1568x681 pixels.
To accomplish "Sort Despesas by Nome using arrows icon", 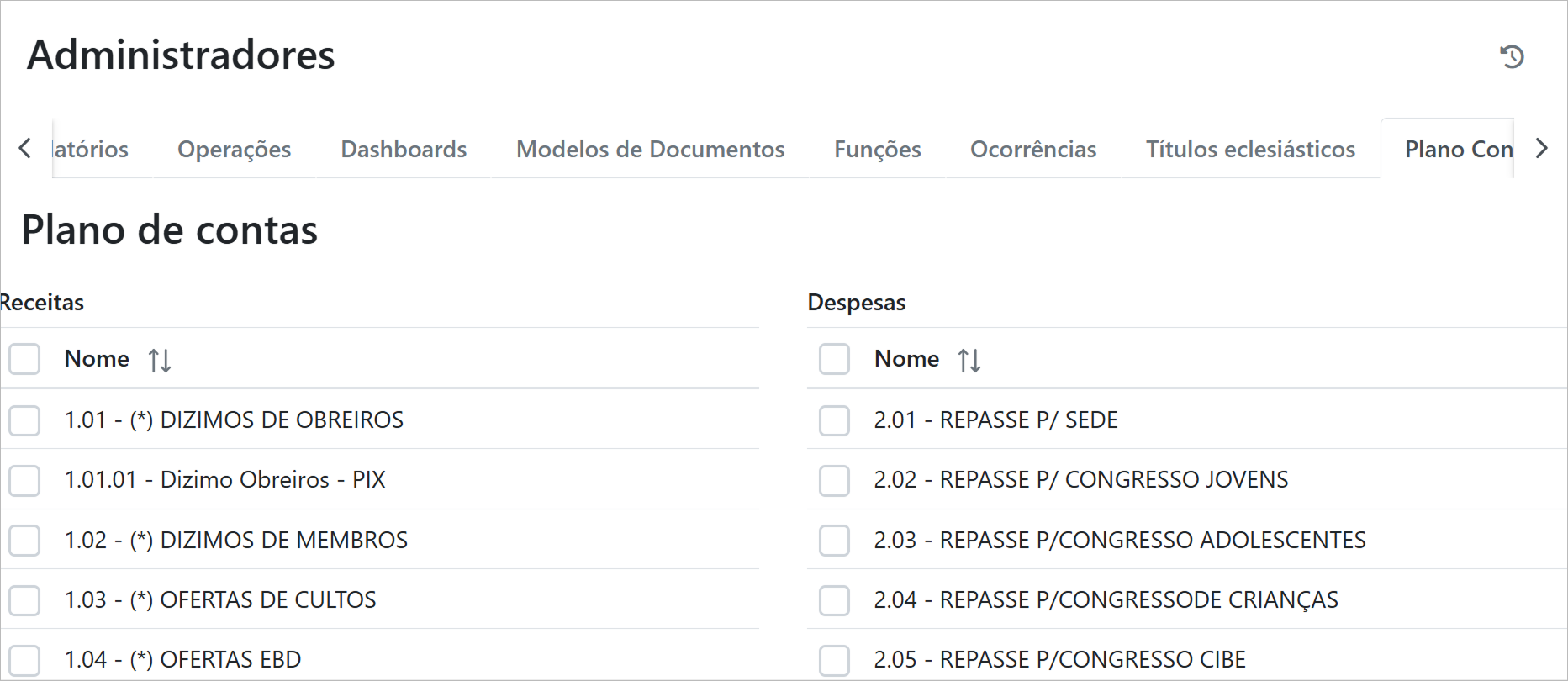I will point(969,360).
